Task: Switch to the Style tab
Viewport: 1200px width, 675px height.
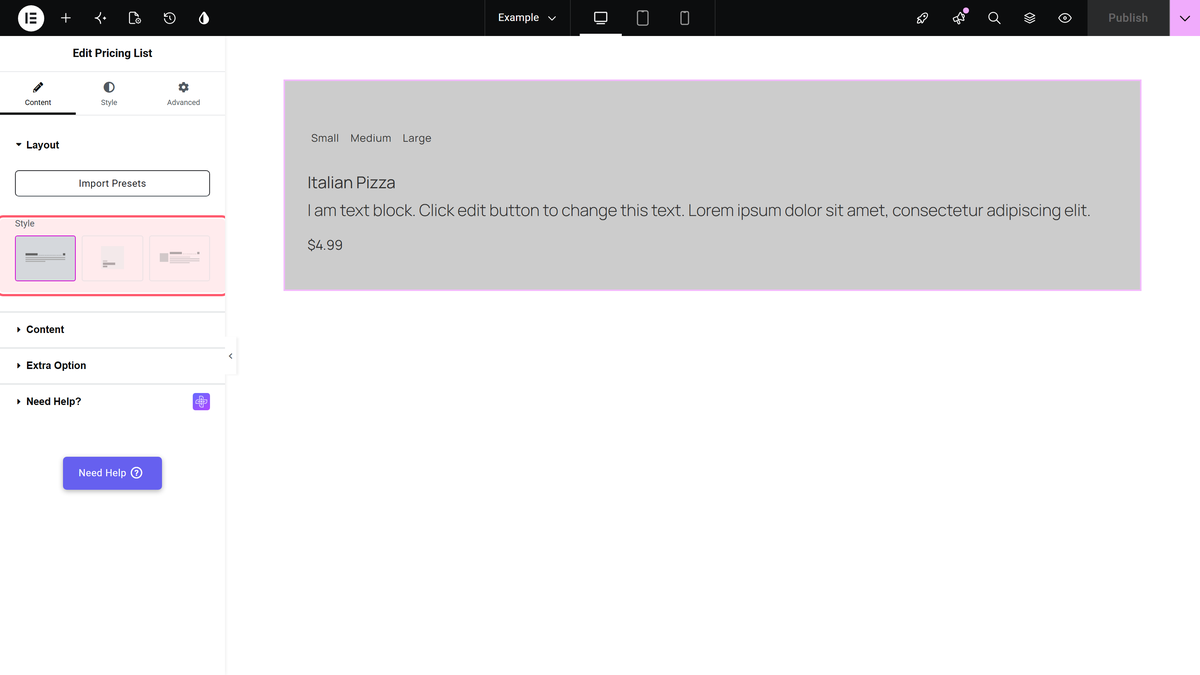Action: pos(109,94)
